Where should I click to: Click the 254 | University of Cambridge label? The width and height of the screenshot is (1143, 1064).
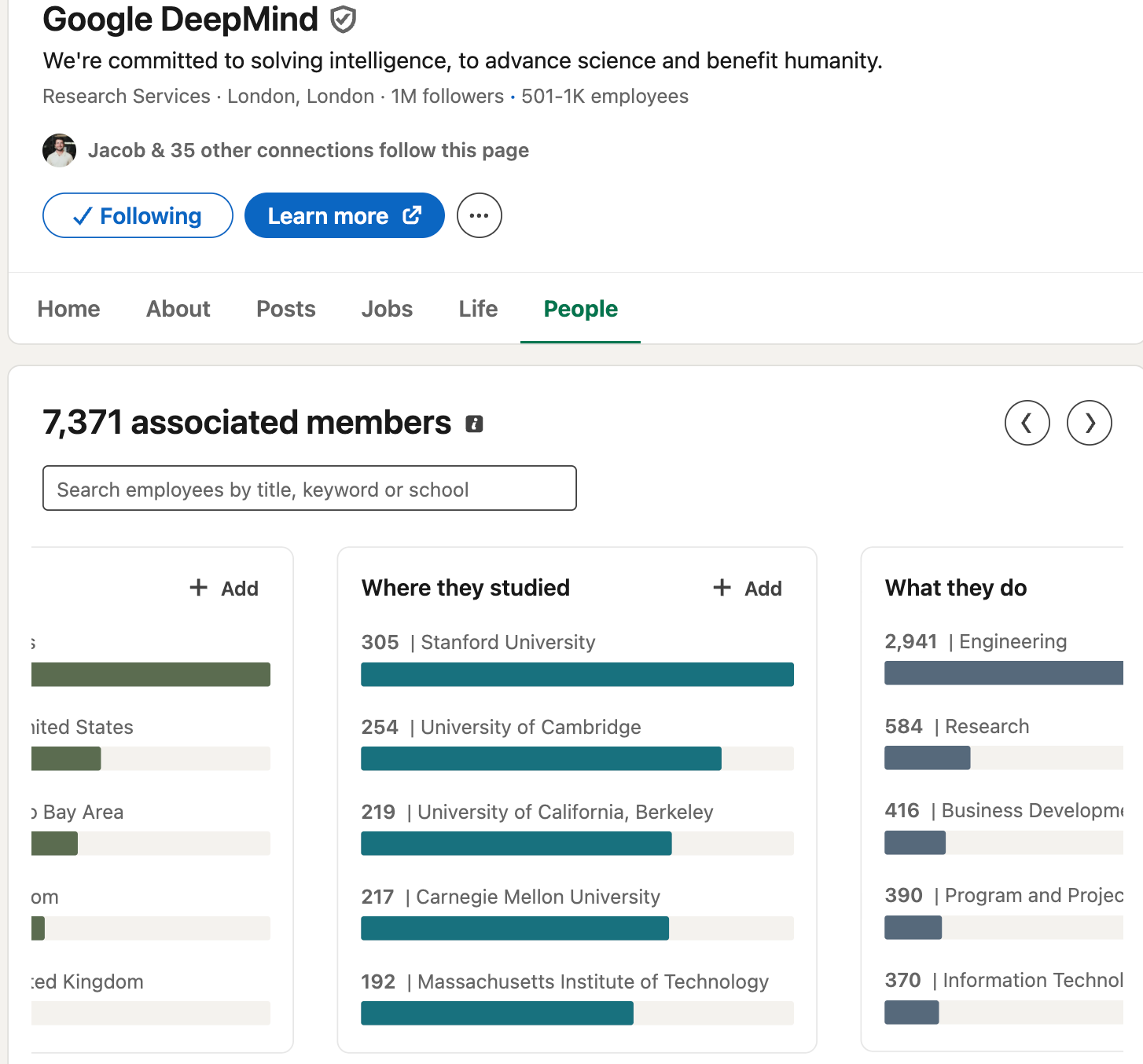point(501,727)
